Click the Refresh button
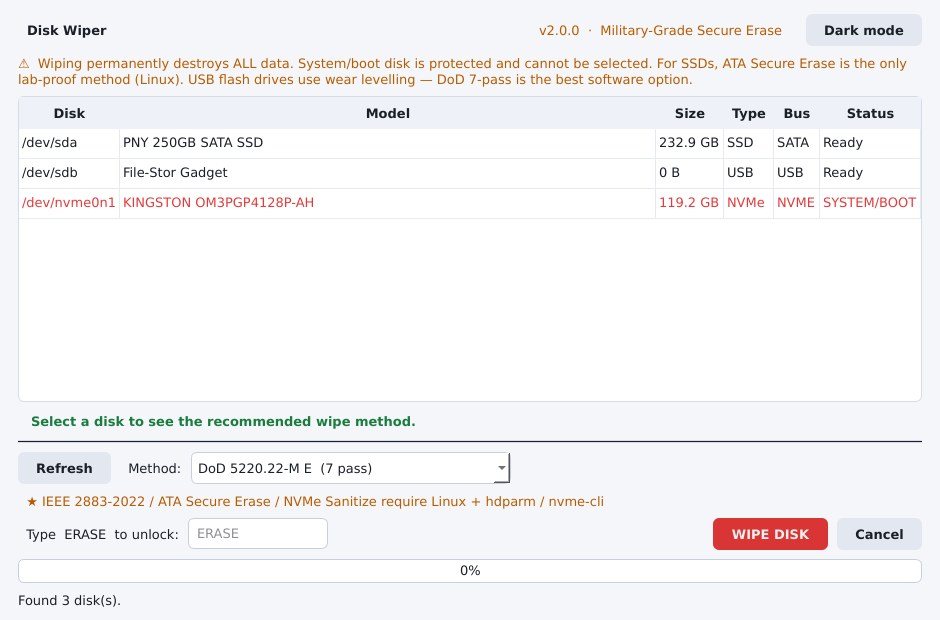This screenshot has width=940, height=620. coord(64,468)
